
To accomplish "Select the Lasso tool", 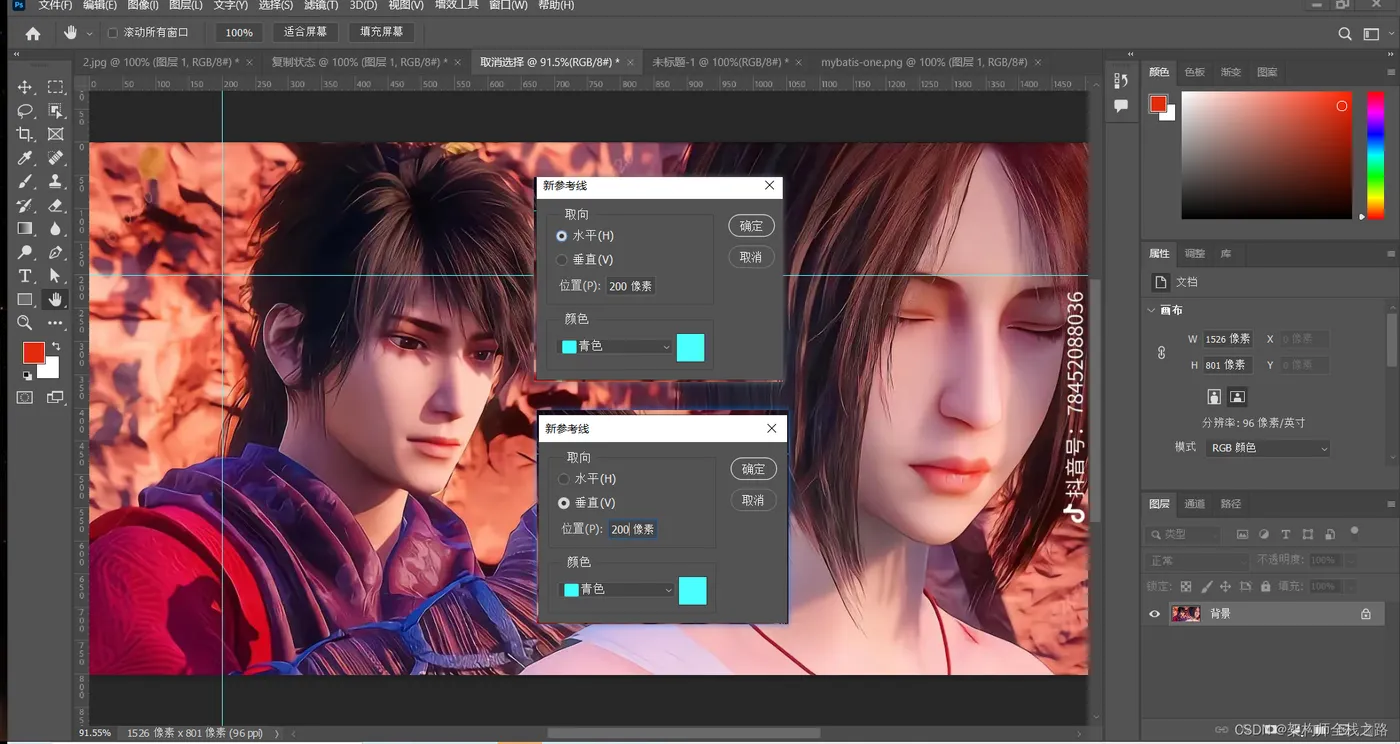I will click(x=25, y=111).
